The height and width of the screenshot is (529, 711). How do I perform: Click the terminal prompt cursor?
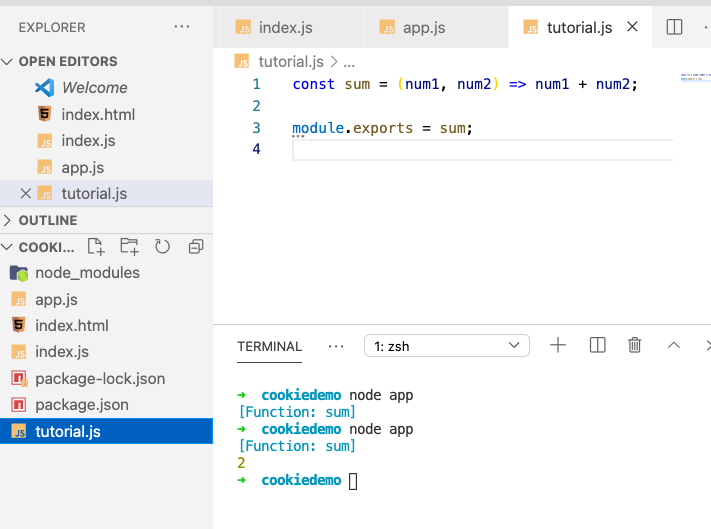[353, 481]
